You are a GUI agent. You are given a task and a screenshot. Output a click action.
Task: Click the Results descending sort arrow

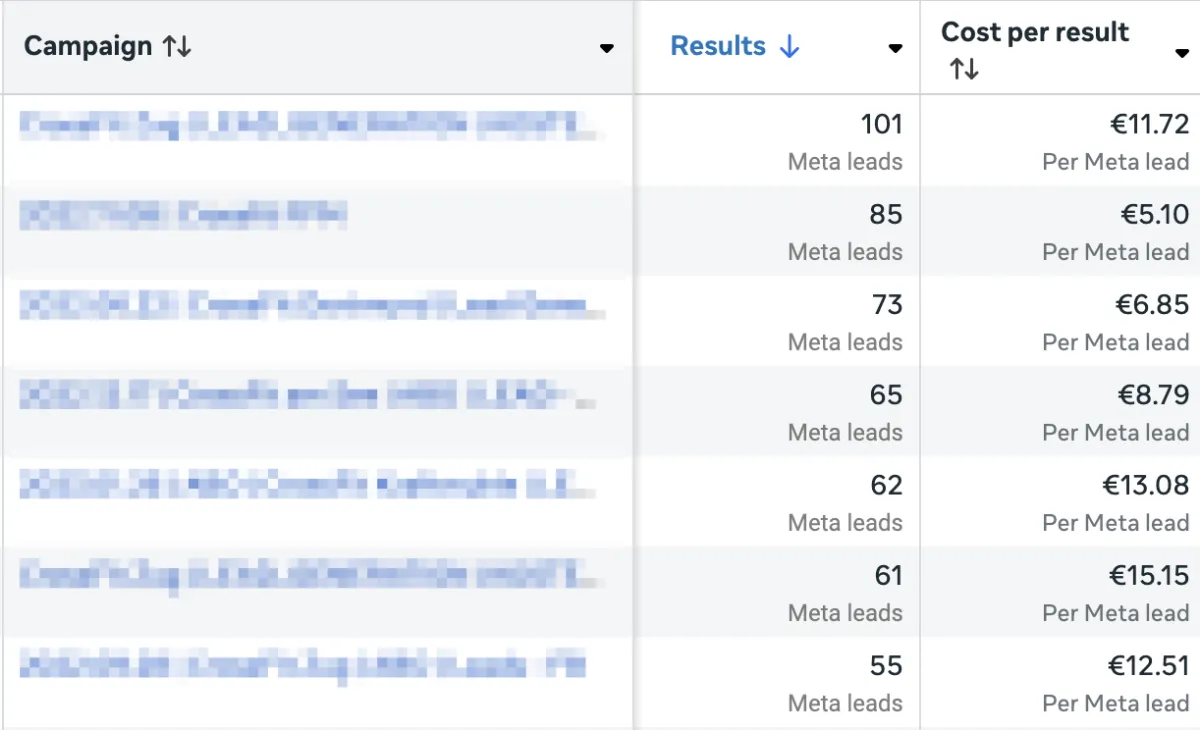790,47
